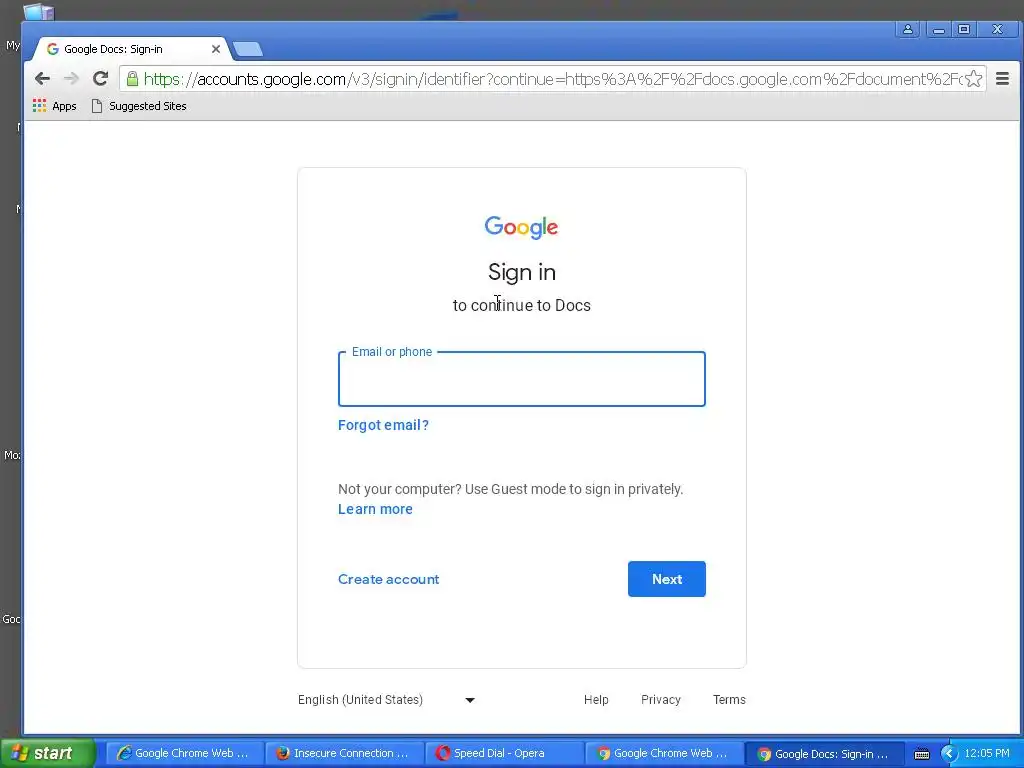Switch to the Chrome Google Chrome Web taskbar item
The image size is (1024, 768).
click(x=663, y=754)
